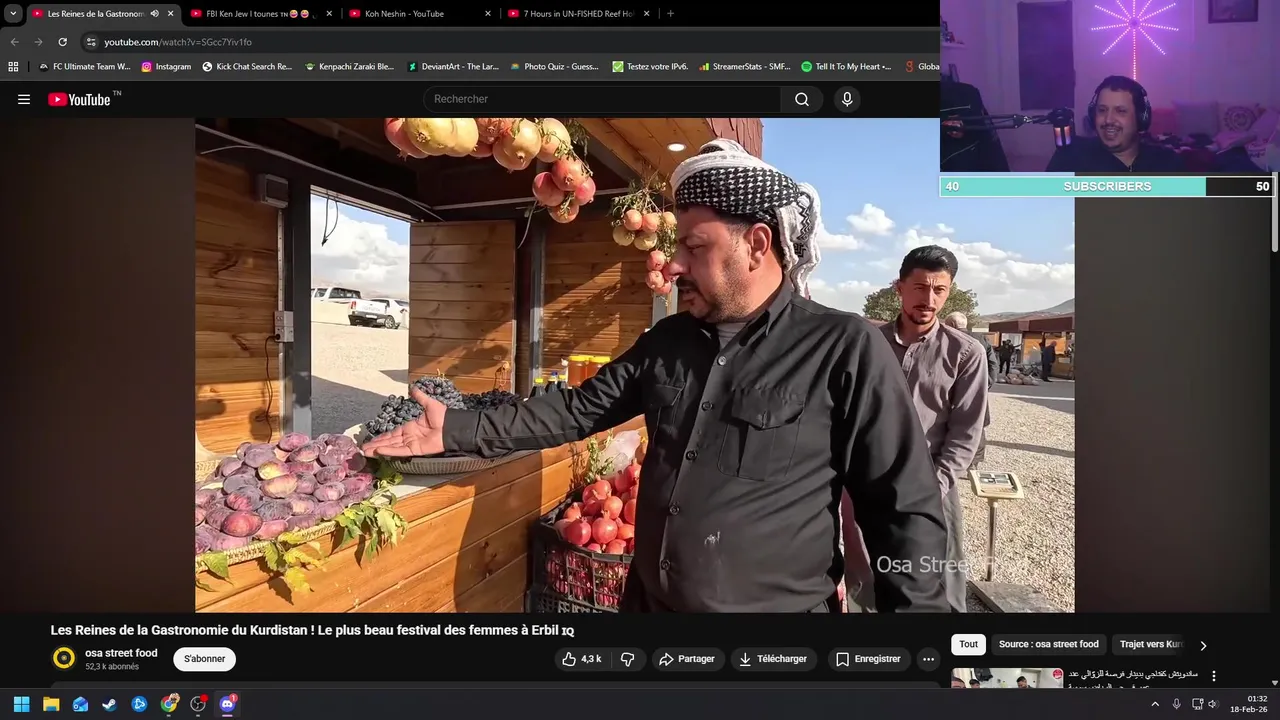Open Windows Start menu

coord(21,704)
